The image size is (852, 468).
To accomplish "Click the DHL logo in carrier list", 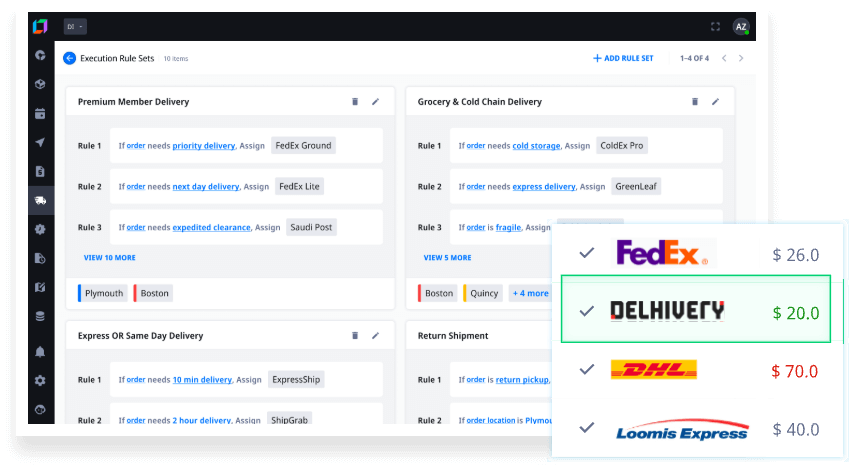I will (x=654, y=370).
